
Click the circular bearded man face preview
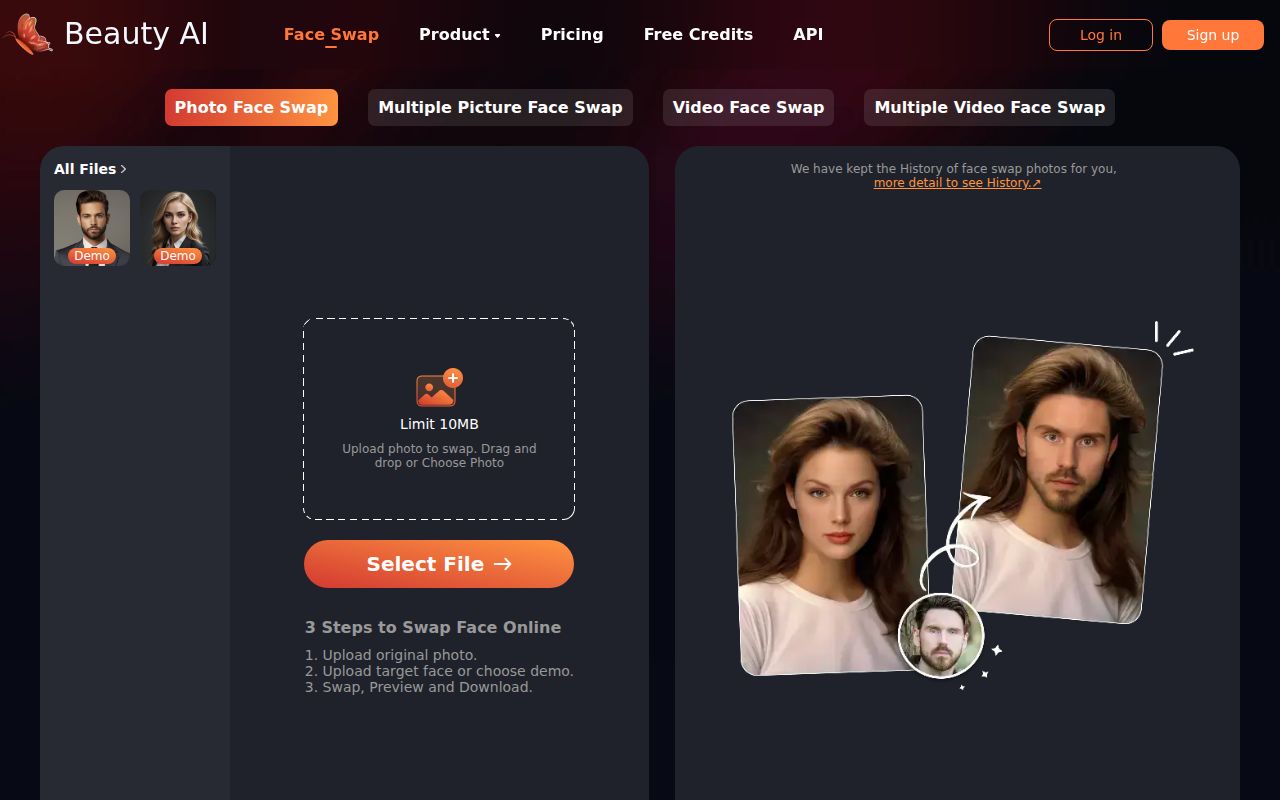tap(940, 636)
